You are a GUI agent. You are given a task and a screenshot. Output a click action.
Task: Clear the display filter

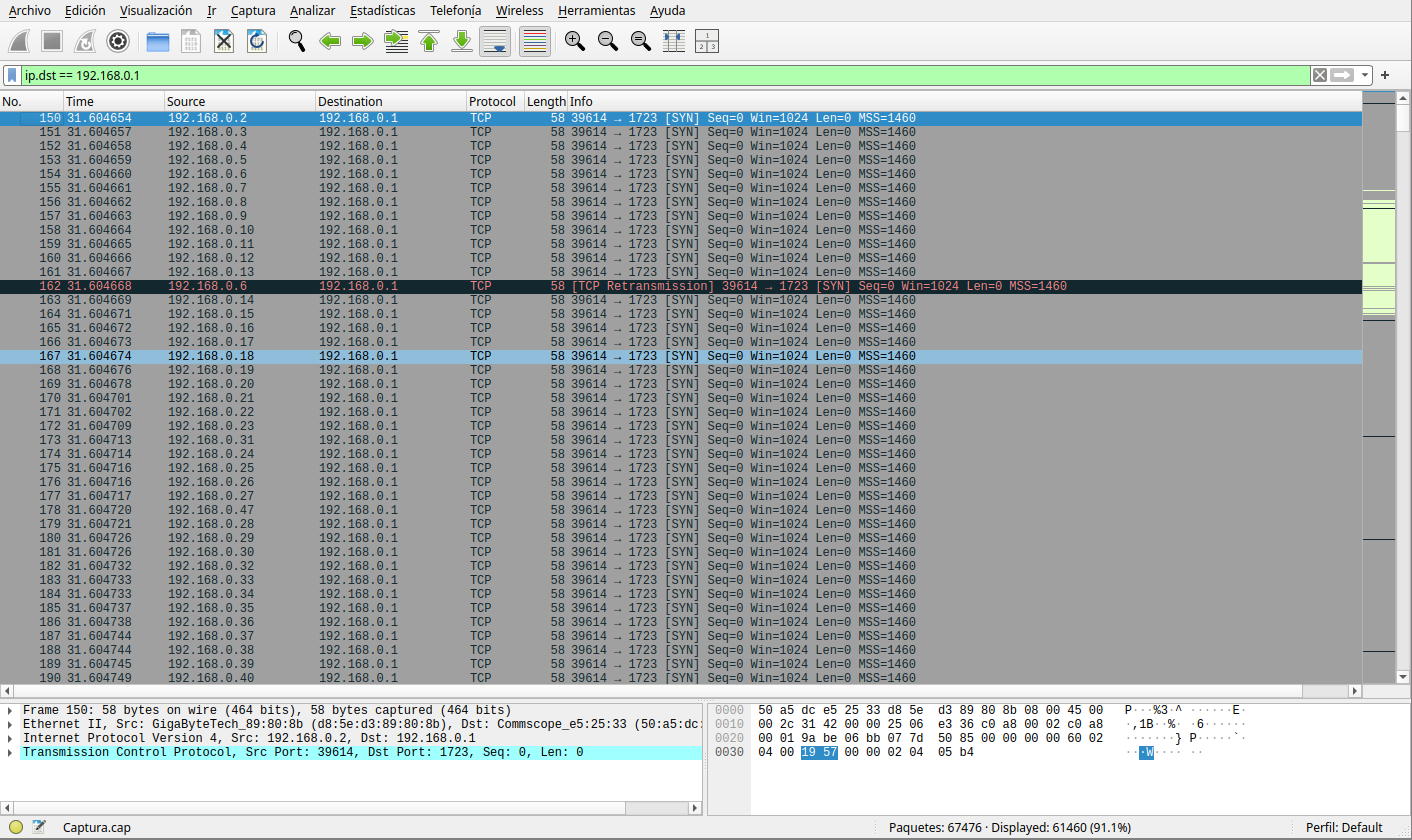click(1320, 75)
